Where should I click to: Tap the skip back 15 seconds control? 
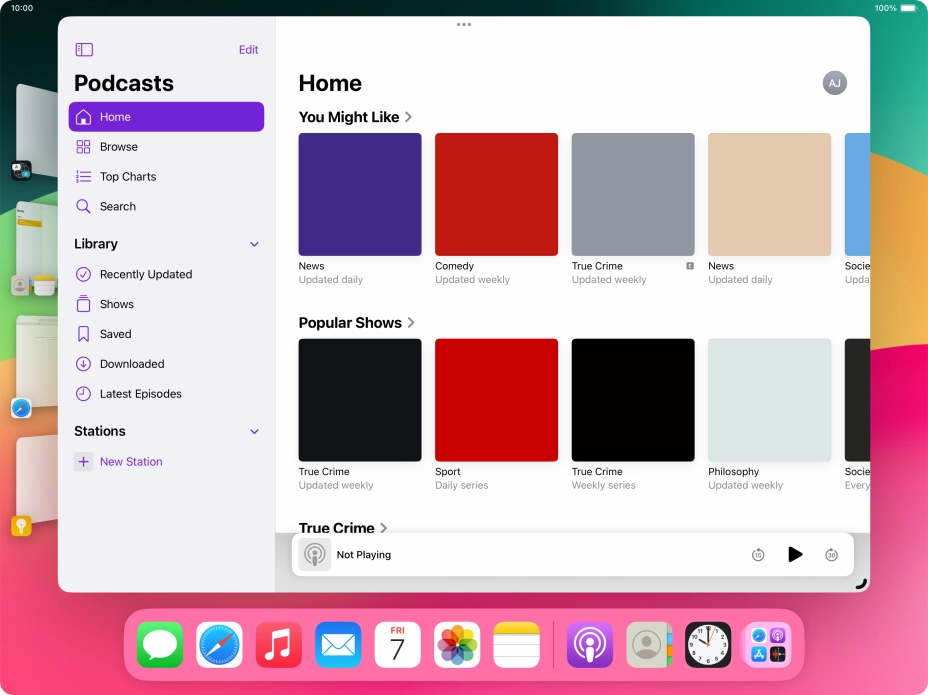click(x=758, y=554)
